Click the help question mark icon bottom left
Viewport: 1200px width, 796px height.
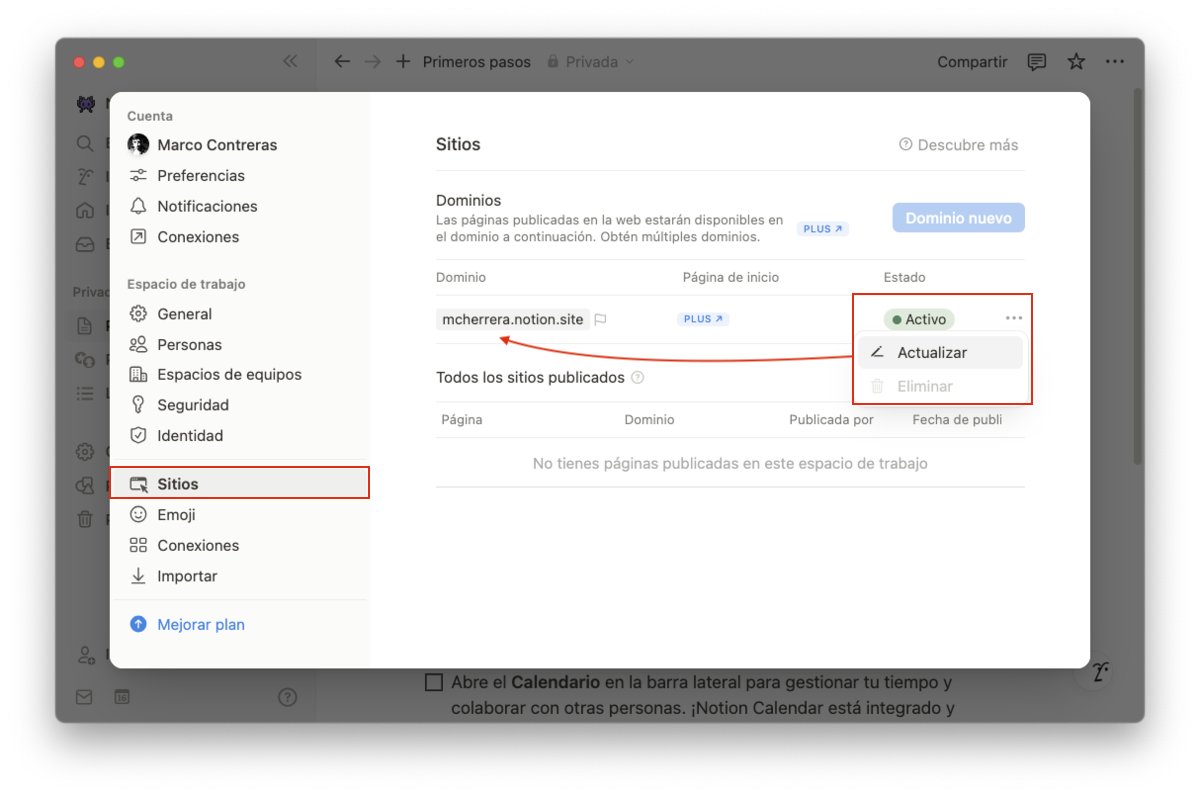pyautogui.click(x=287, y=697)
